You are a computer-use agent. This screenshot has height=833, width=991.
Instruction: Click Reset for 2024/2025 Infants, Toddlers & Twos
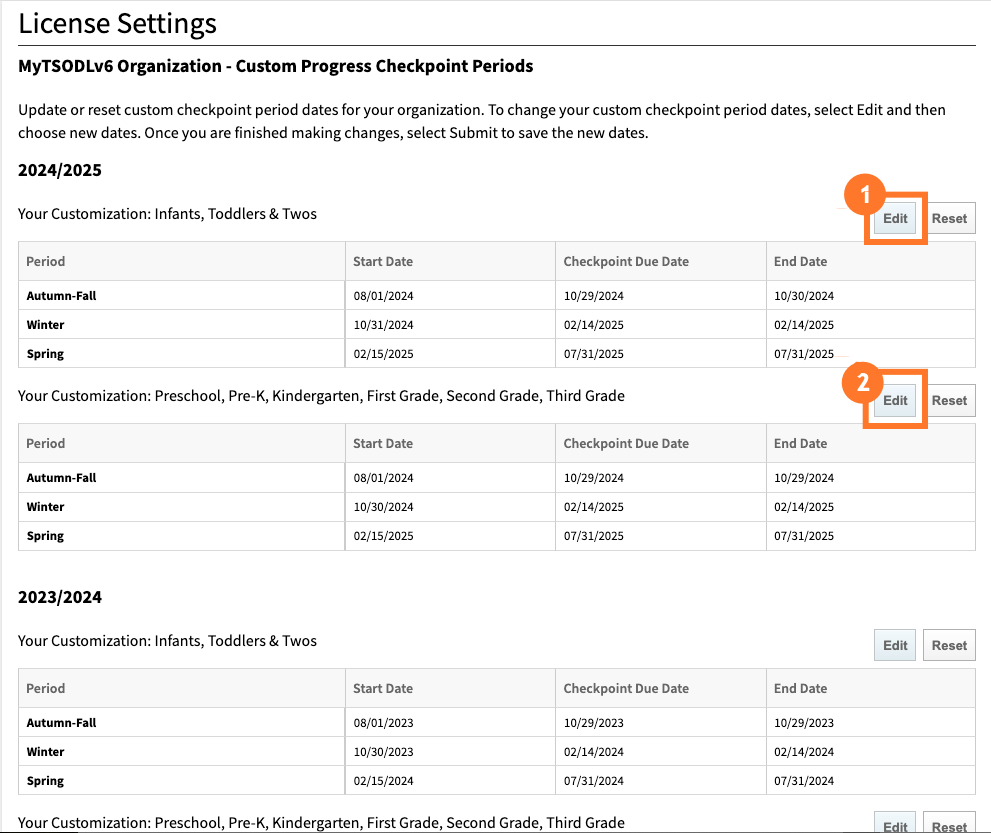948,218
